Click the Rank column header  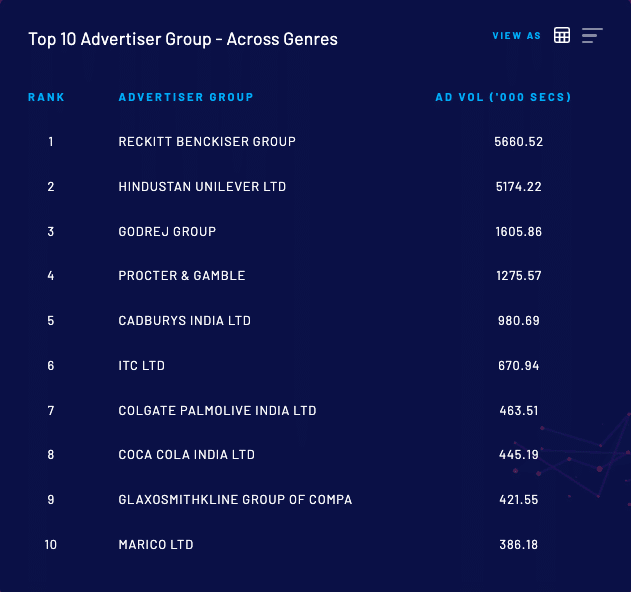(x=46, y=97)
